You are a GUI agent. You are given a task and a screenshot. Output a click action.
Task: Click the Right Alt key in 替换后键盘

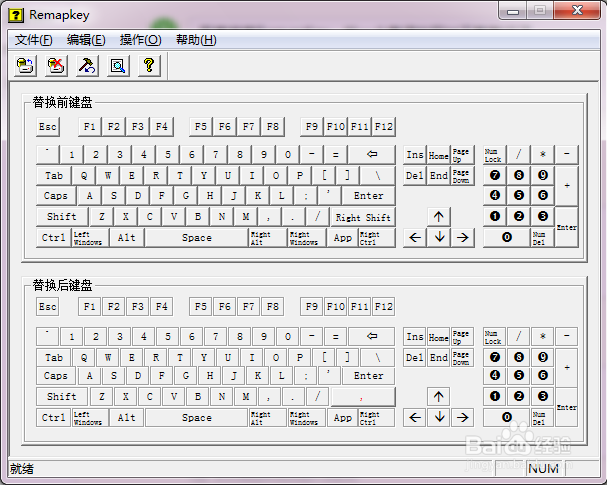(x=268, y=418)
